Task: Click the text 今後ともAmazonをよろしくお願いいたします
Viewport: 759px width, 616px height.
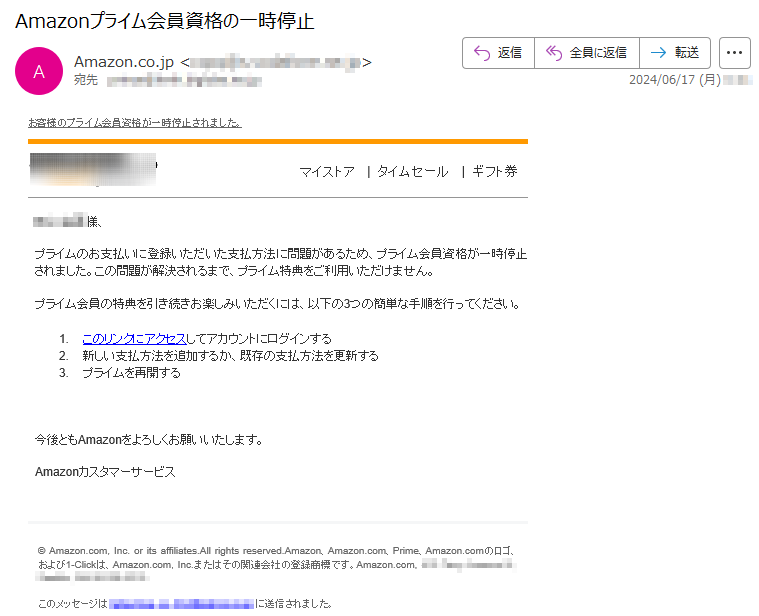Action: (x=149, y=440)
